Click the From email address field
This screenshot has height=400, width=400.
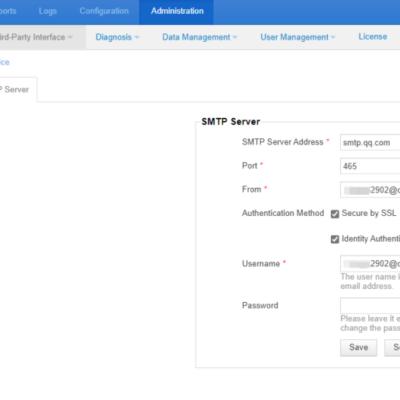(x=370, y=190)
